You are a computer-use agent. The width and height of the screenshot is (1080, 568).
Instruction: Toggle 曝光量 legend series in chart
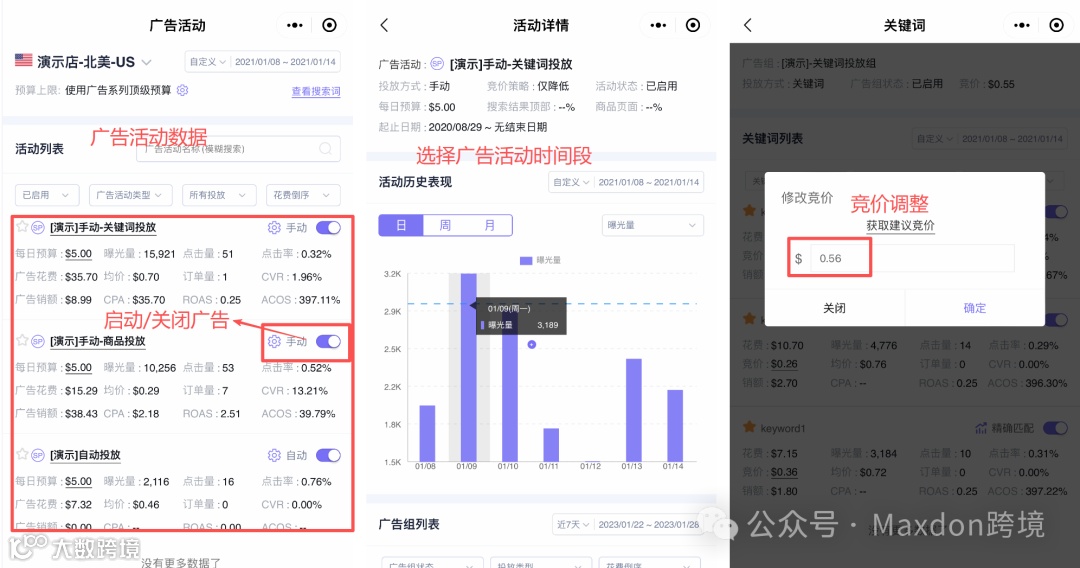coord(541,260)
